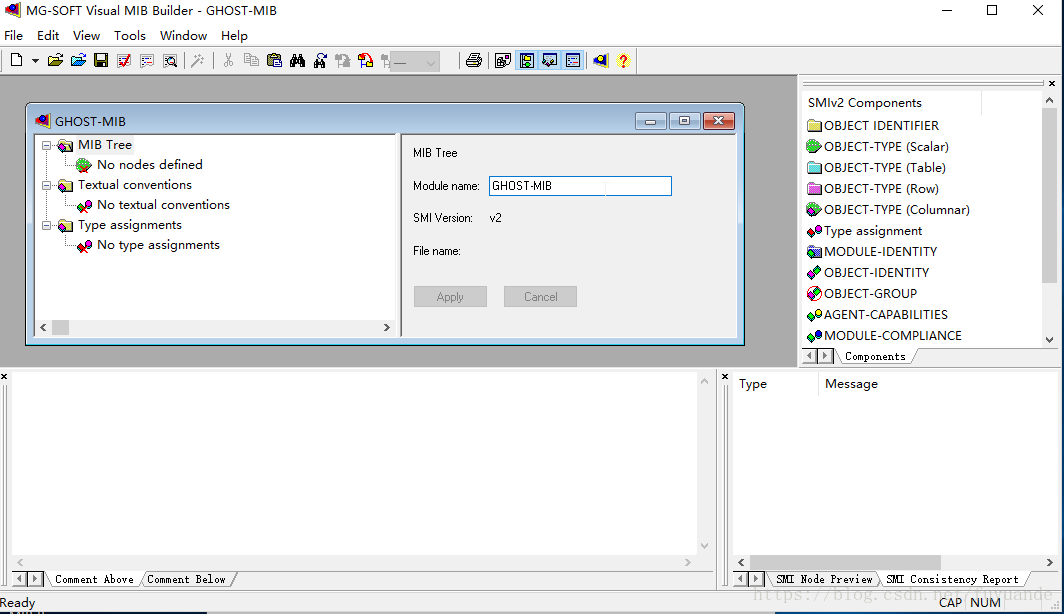The width and height of the screenshot is (1064, 614).
Task: Toggle the message panel view button
Action: pos(573,60)
